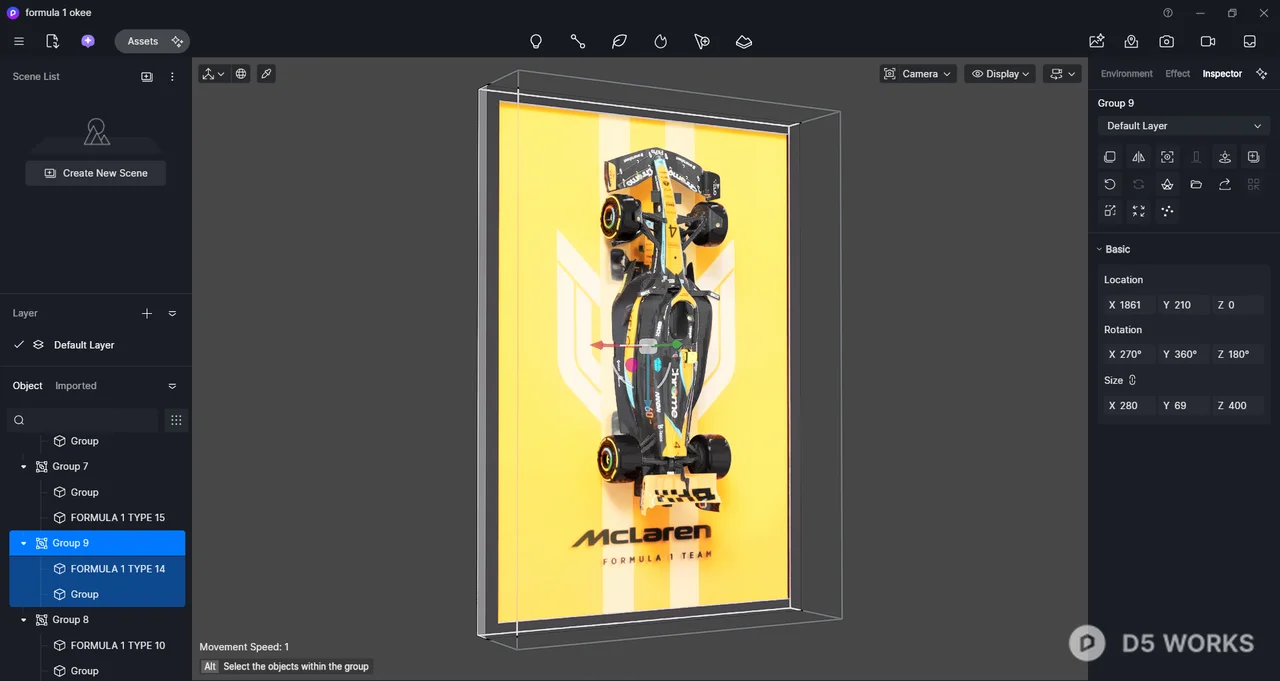The width and height of the screenshot is (1280, 681).
Task: Select the Terrain layer tool icon
Action: 744,41
